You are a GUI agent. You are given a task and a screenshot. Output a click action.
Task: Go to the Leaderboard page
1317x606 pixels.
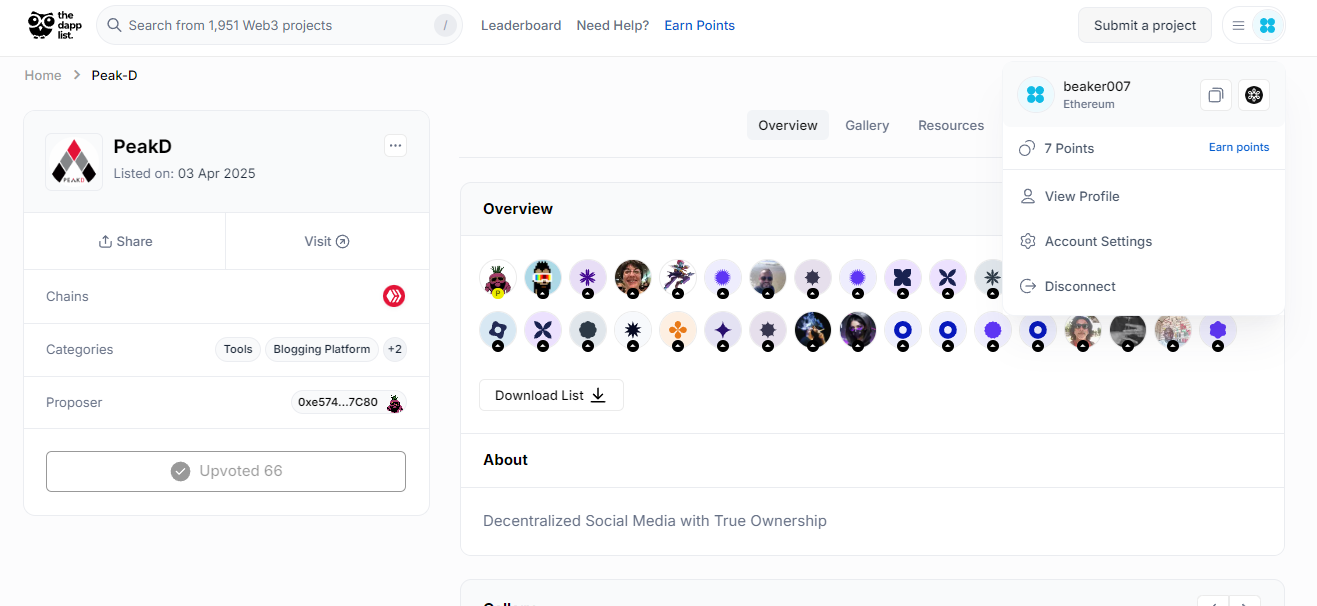(x=521, y=25)
